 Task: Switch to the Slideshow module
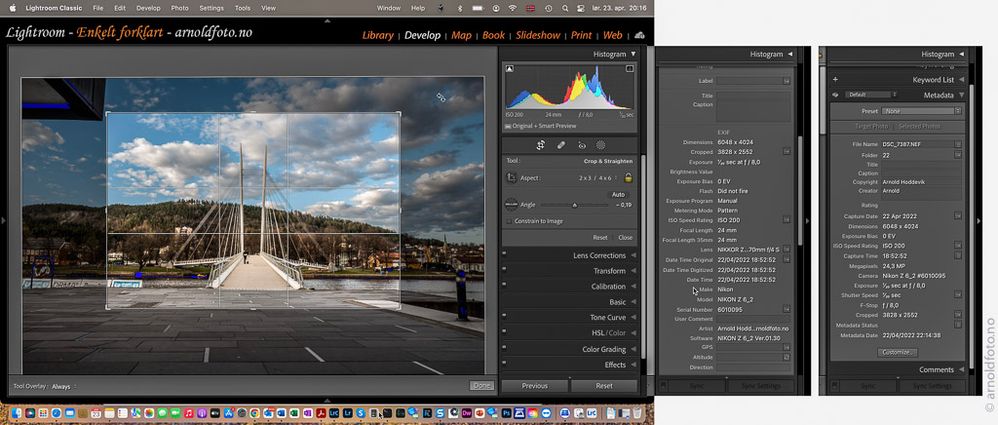(538, 35)
